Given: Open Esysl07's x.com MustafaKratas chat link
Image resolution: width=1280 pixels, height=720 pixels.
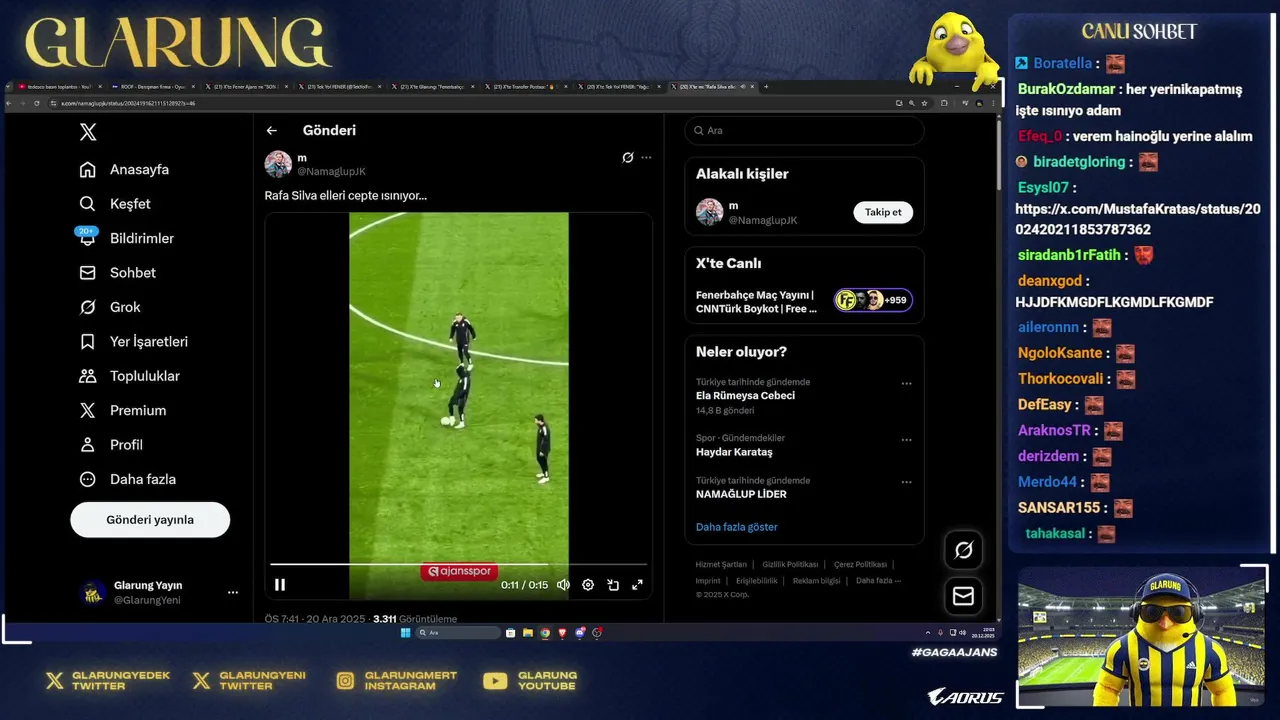Looking at the screenshot, I should [x=1138, y=219].
